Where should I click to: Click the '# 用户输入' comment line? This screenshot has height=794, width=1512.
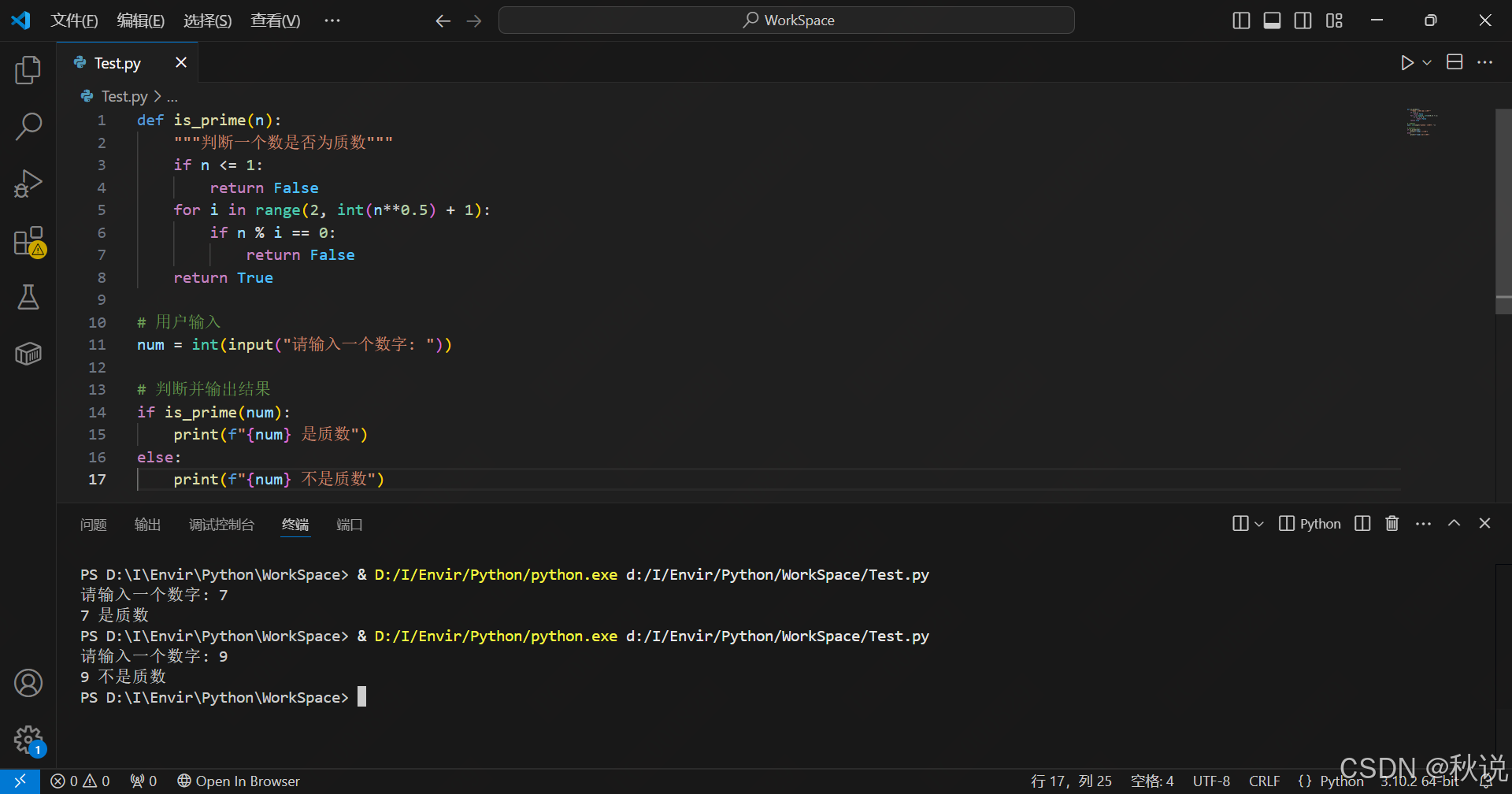click(x=179, y=322)
